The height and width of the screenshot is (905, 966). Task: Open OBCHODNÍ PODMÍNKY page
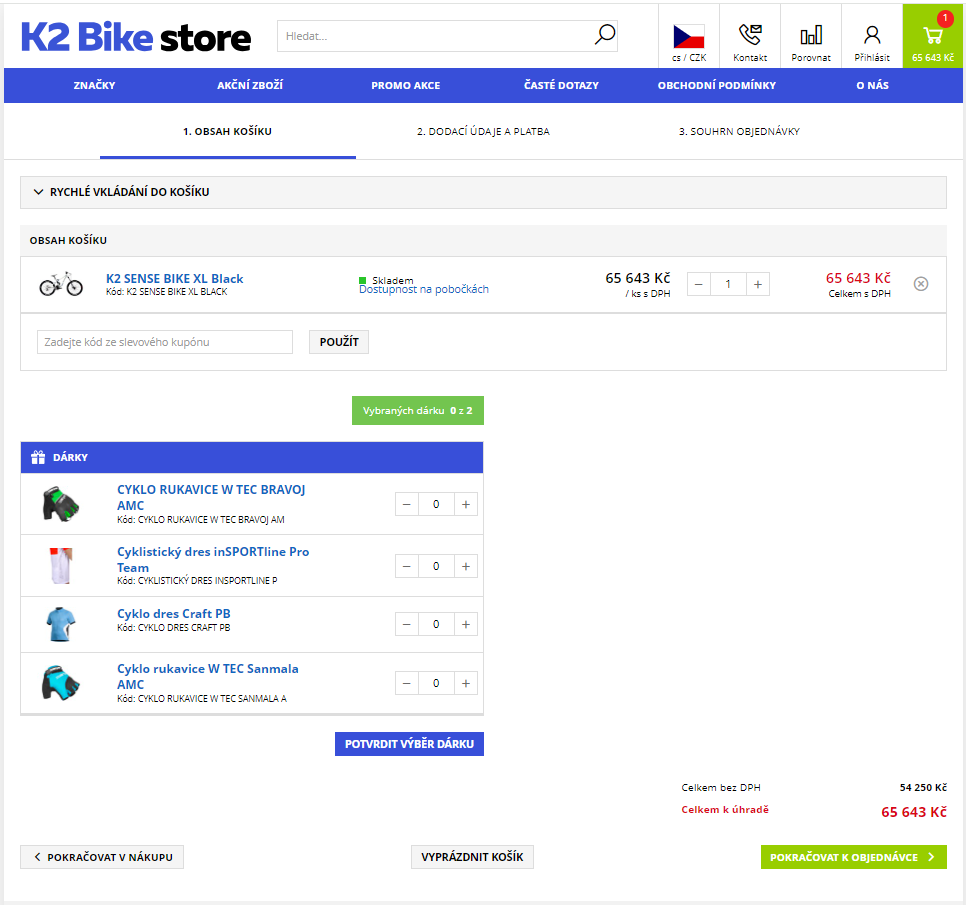tap(716, 85)
